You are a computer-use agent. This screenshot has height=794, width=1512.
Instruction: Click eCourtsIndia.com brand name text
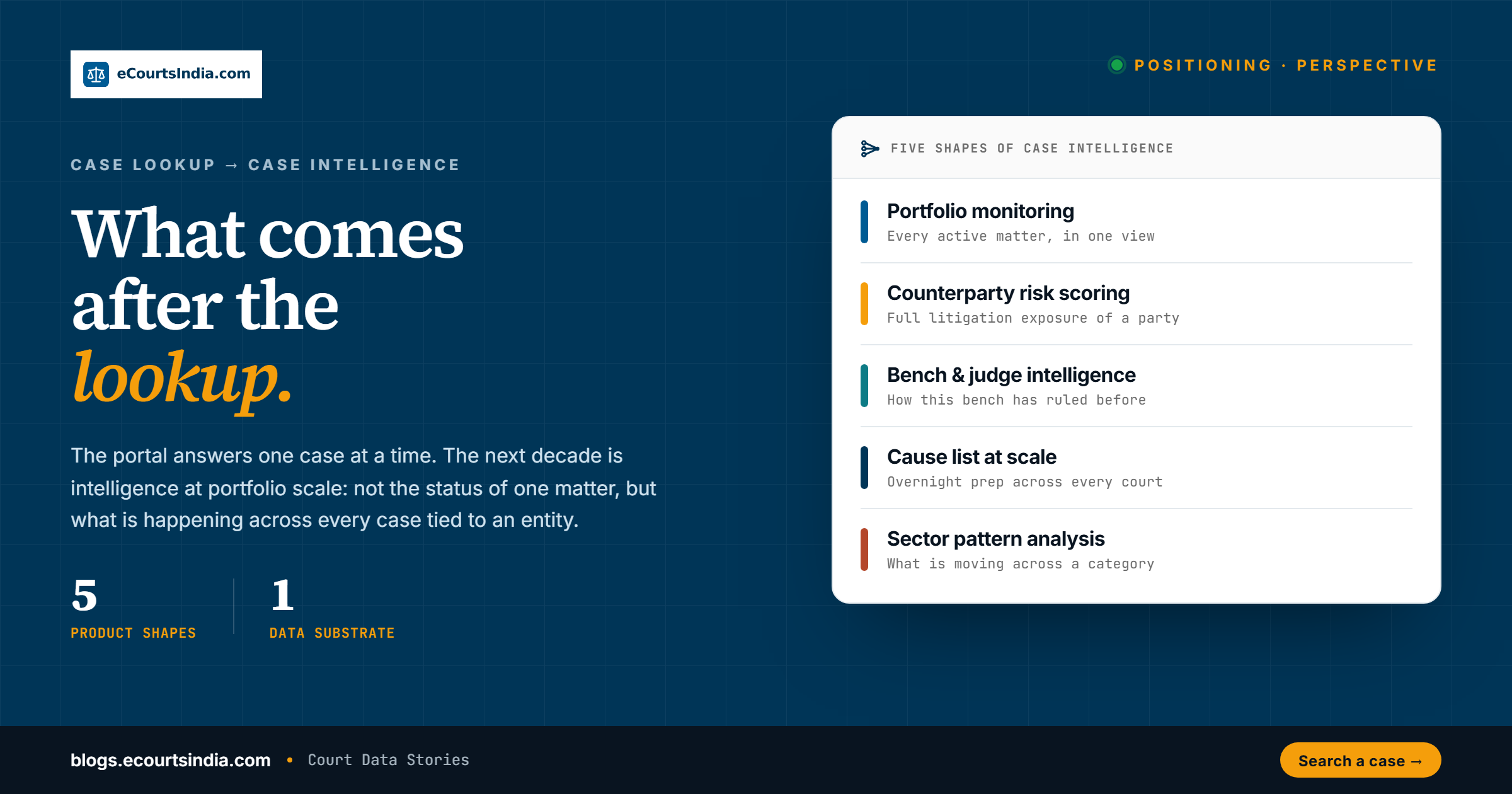point(183,74)
